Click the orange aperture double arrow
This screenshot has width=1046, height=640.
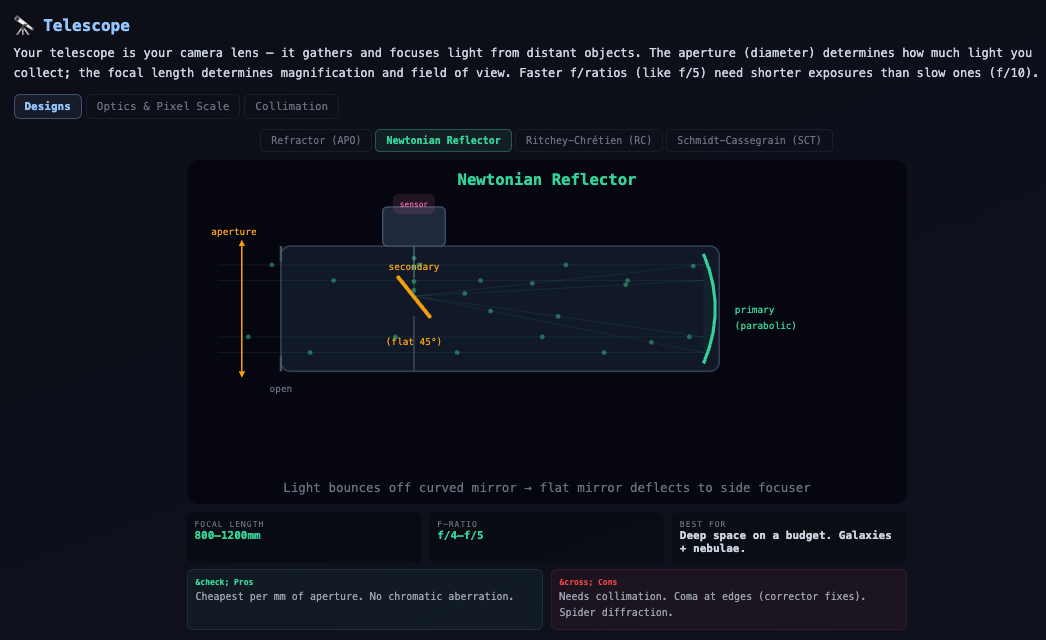point(242,309)
